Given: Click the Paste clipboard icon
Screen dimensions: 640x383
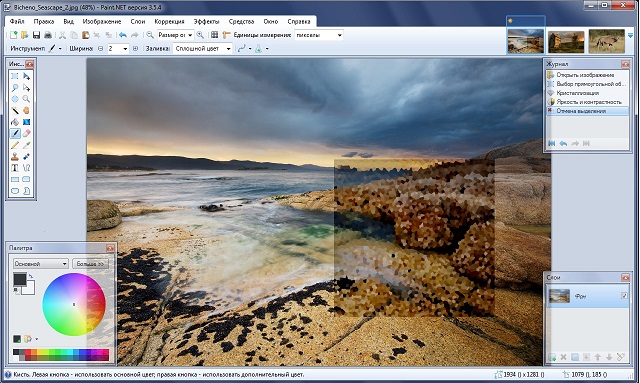Looking at the screenshot, I should pos(85,35).
